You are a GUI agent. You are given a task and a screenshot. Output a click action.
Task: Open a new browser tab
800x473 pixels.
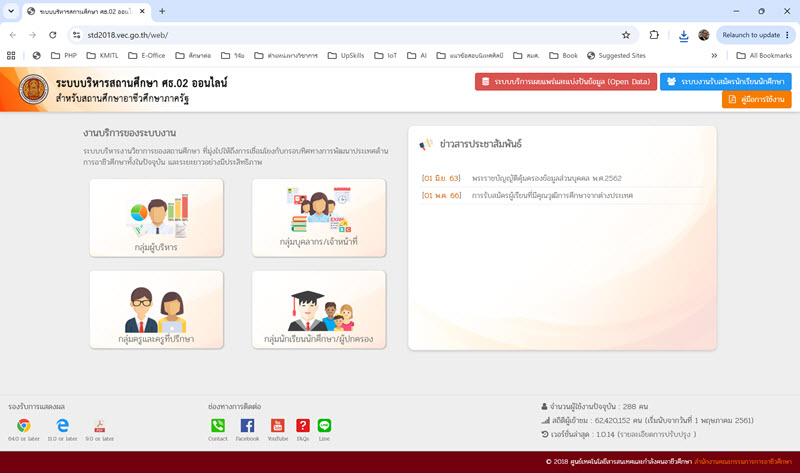162,11
